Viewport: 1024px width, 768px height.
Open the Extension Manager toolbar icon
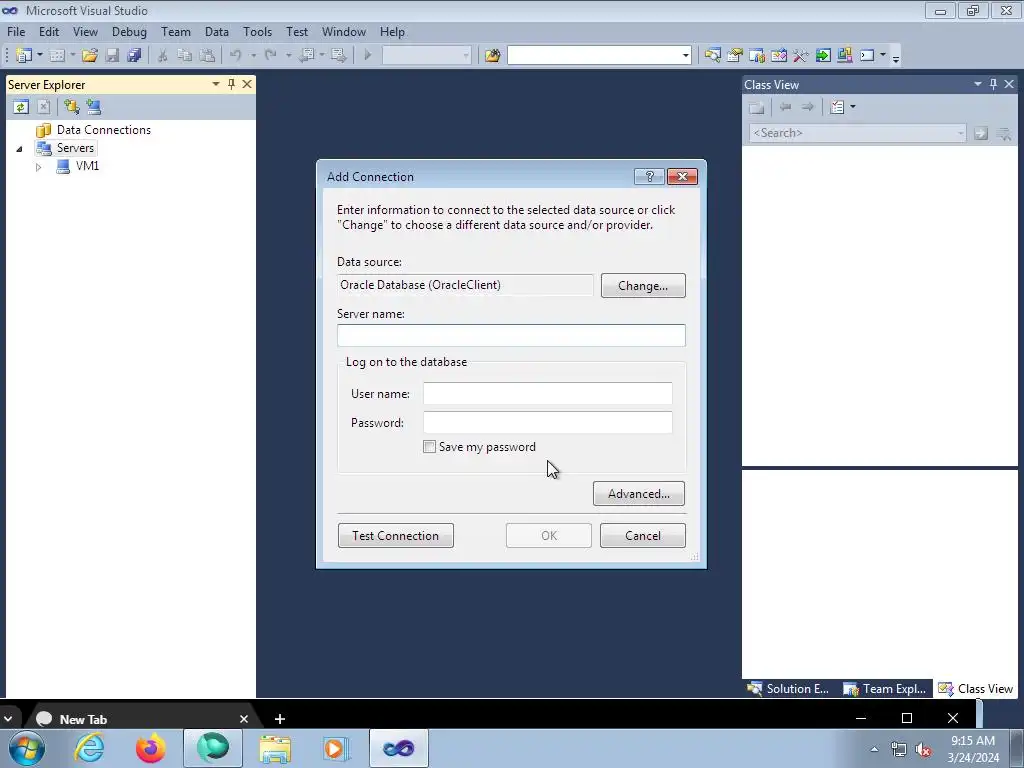pos(845,56)
